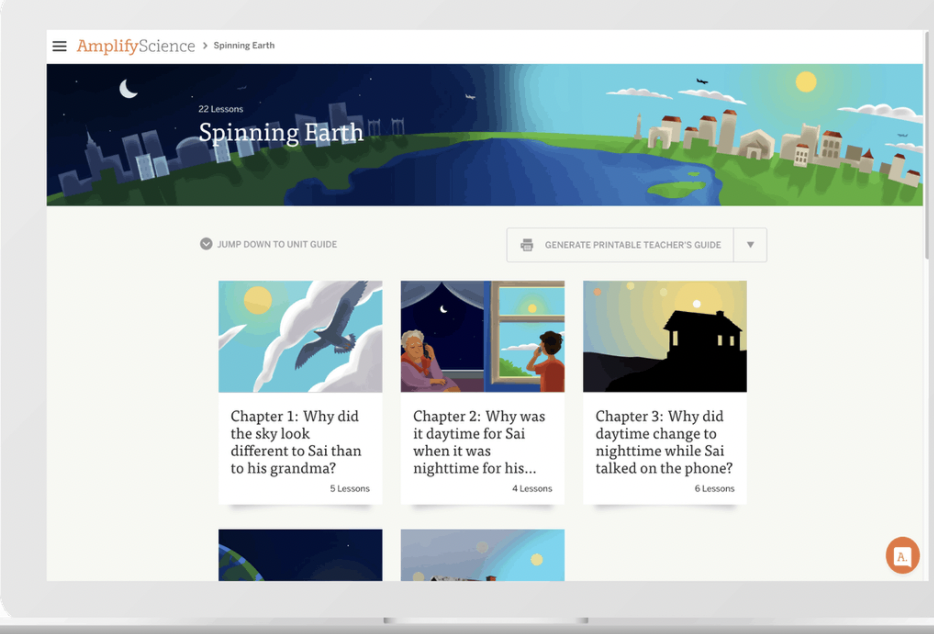Open Chapter 1 eagle-in-clouds thumbnail
The image size is (934, 634).
tap(300, 336)
